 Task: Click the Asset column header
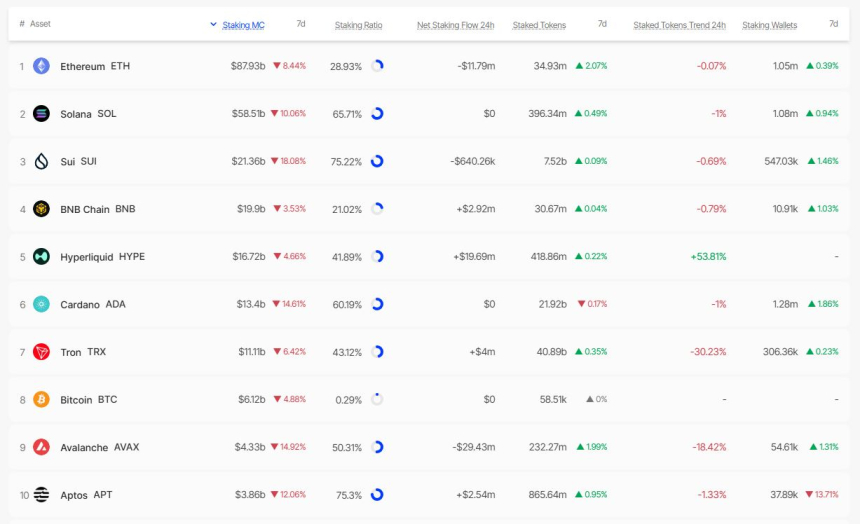pos(40,24)
